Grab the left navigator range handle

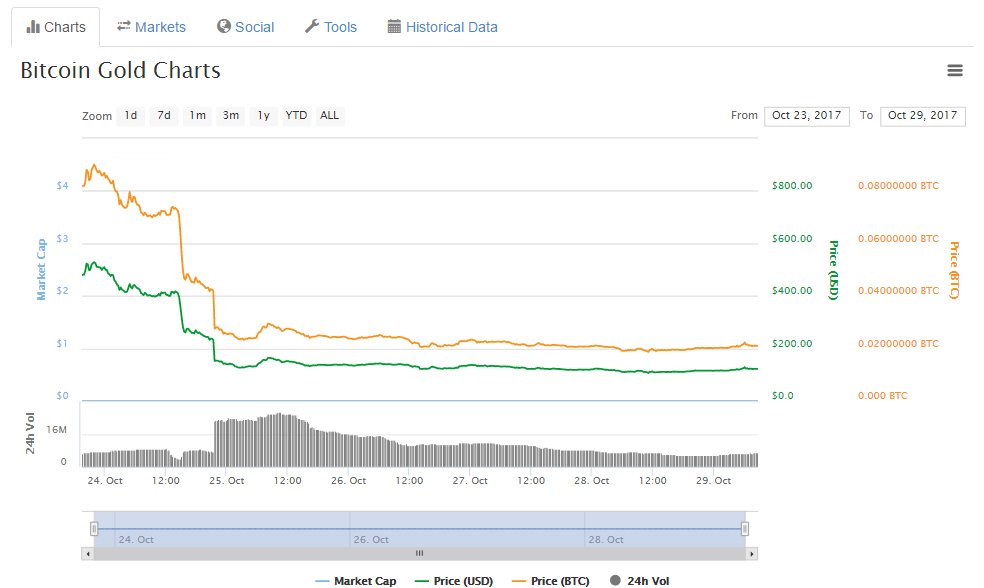tap(94, 529)
